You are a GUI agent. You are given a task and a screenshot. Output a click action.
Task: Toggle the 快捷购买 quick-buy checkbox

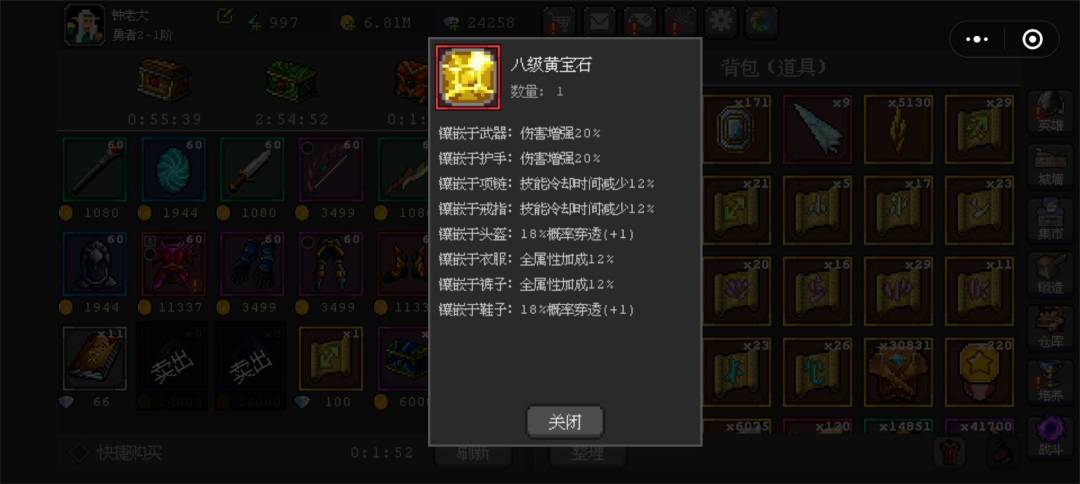point(80,452)
